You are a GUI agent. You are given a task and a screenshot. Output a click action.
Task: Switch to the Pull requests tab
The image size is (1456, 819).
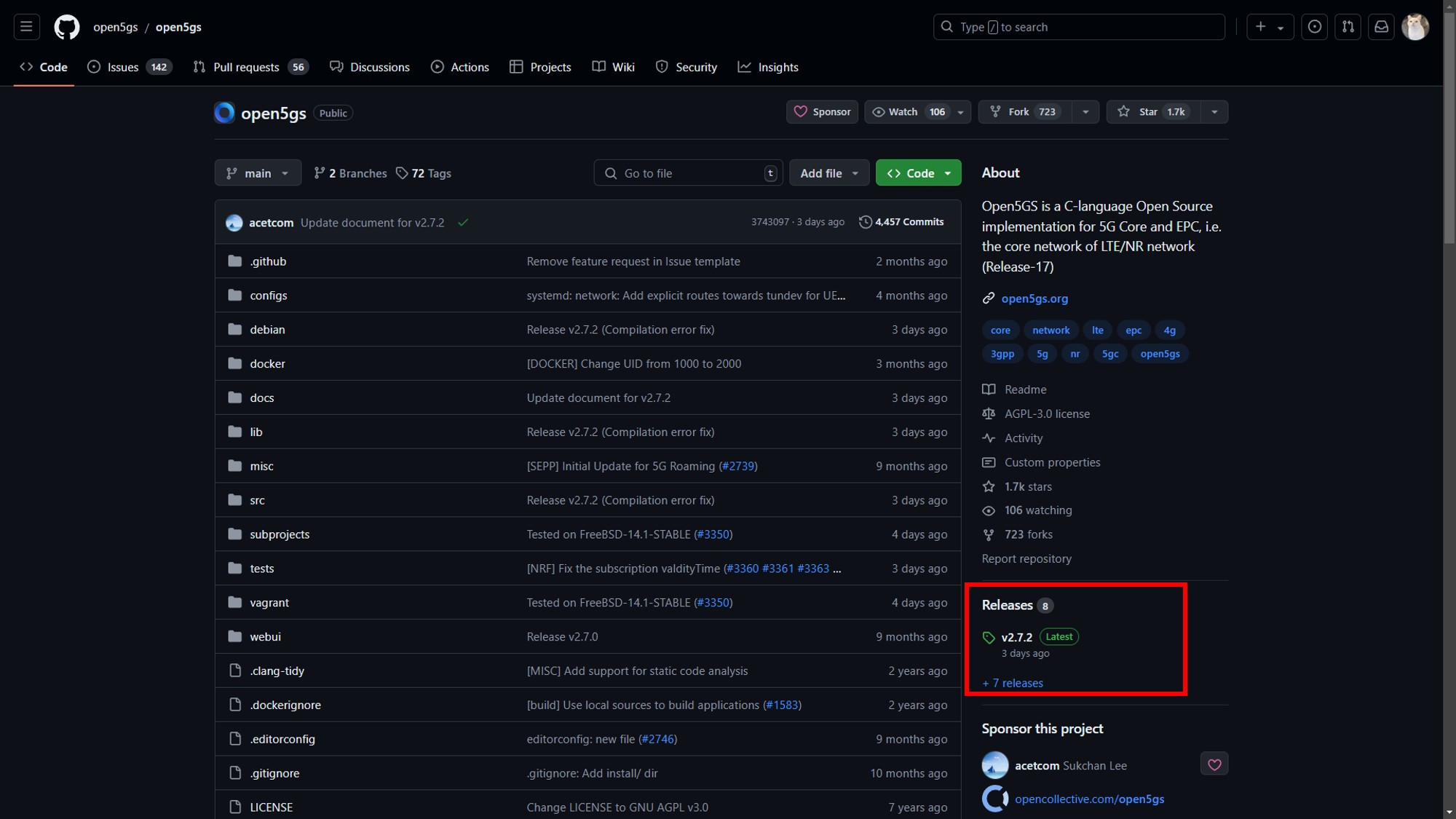(x=251, y=67)
